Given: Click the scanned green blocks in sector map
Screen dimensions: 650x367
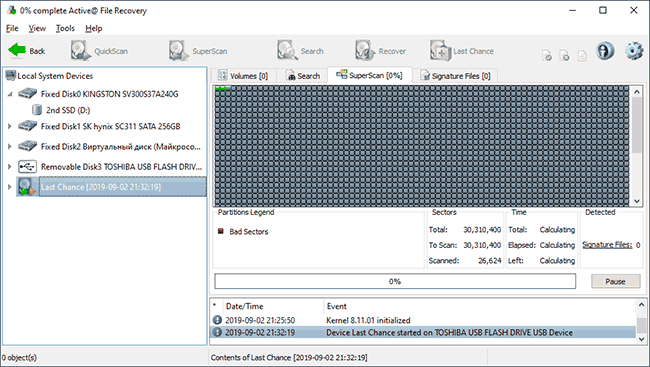Looking at the screenshot, I should (x=220, y=88).
